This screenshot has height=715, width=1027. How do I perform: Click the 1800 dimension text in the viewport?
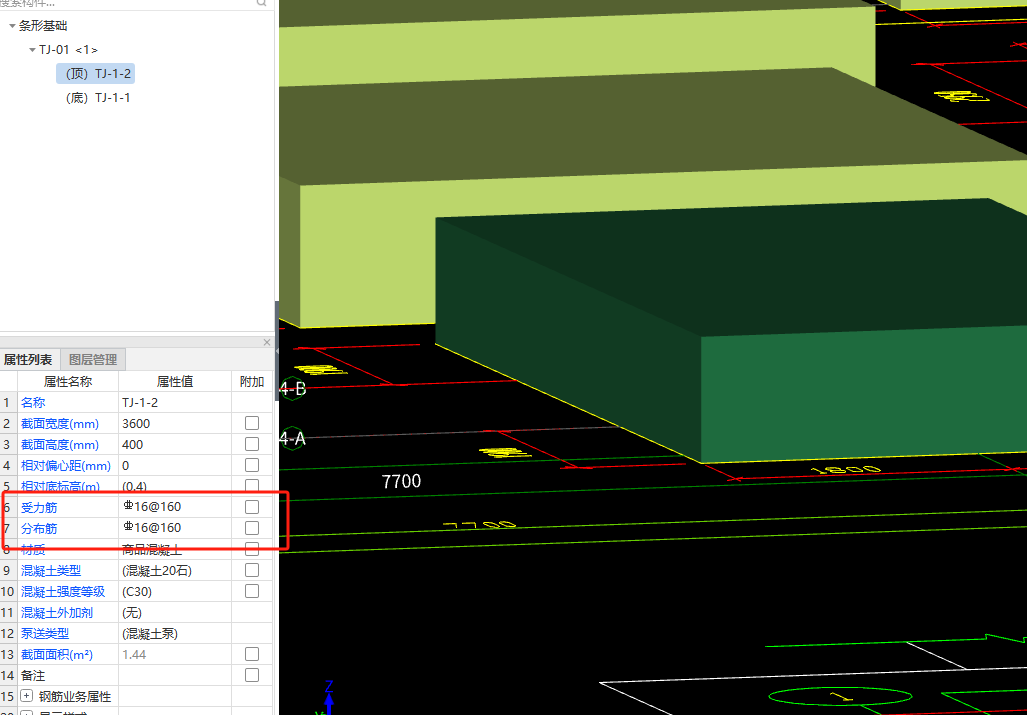(x=846, y=469)
